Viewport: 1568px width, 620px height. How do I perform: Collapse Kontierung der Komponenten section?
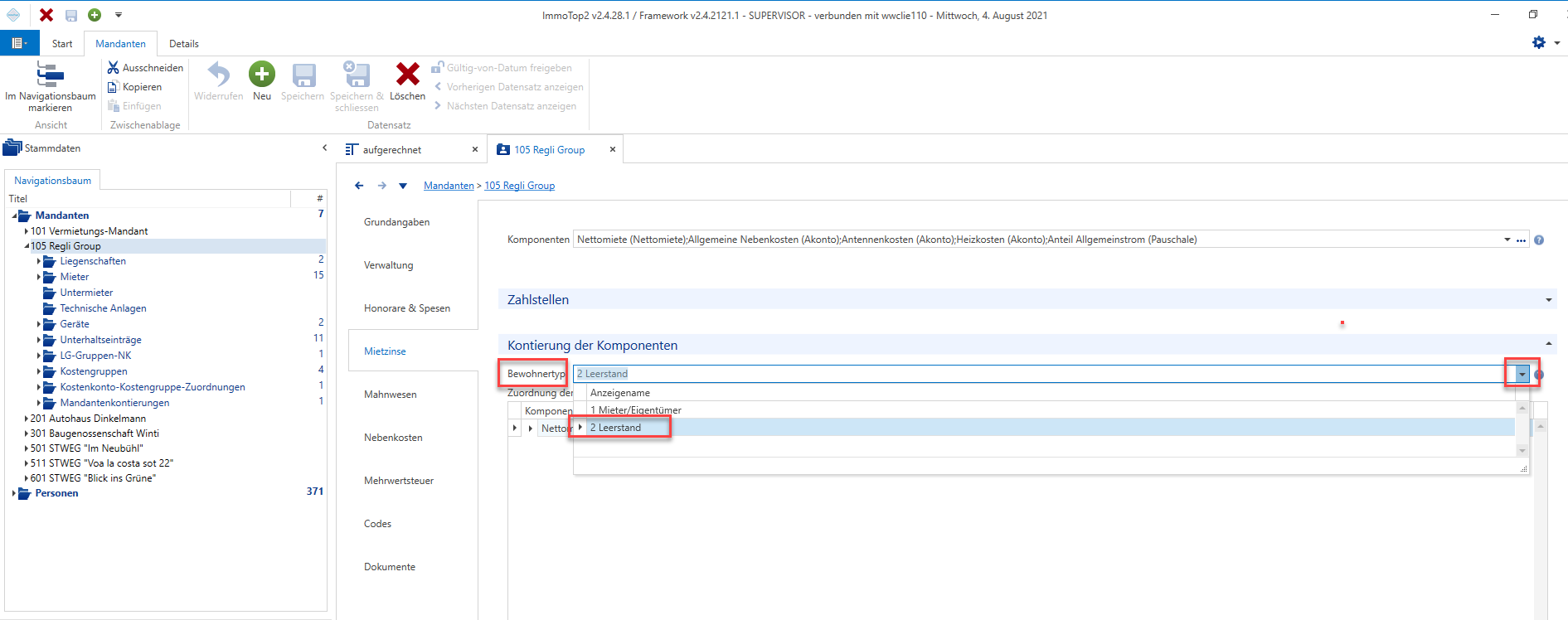(x=1548, y=344)
